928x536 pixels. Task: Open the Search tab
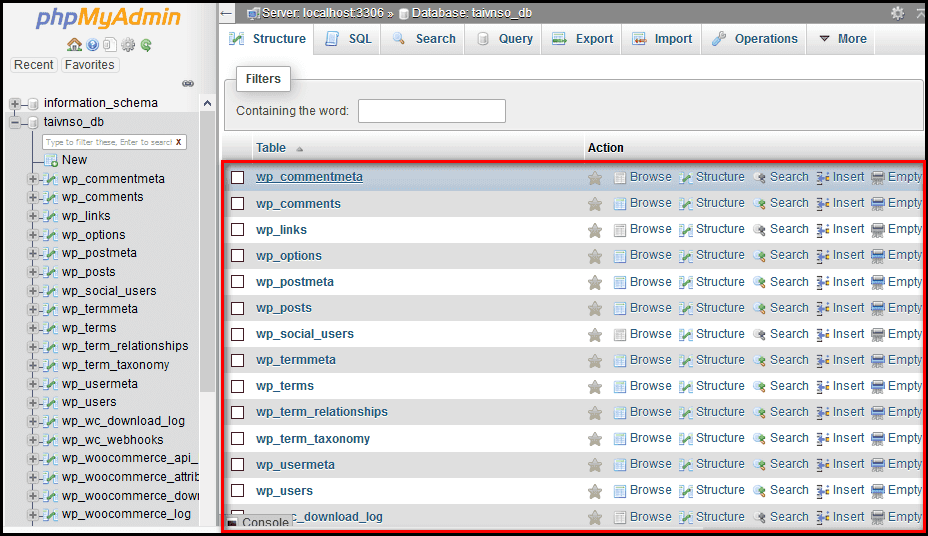(x=424, y=39)
